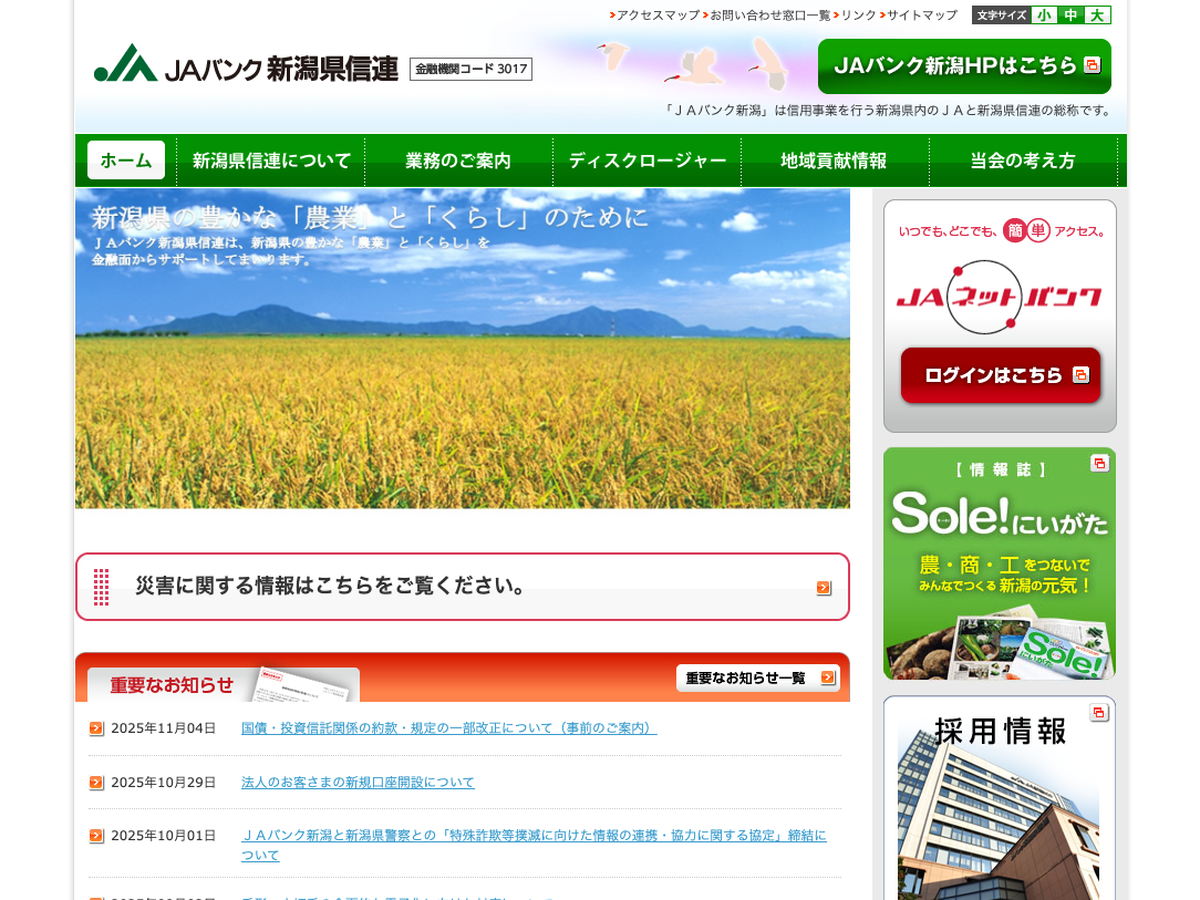This screenshot has height=900, width=1200.
Task: Click the JAネットバンク logo
Action: point(999,296)
